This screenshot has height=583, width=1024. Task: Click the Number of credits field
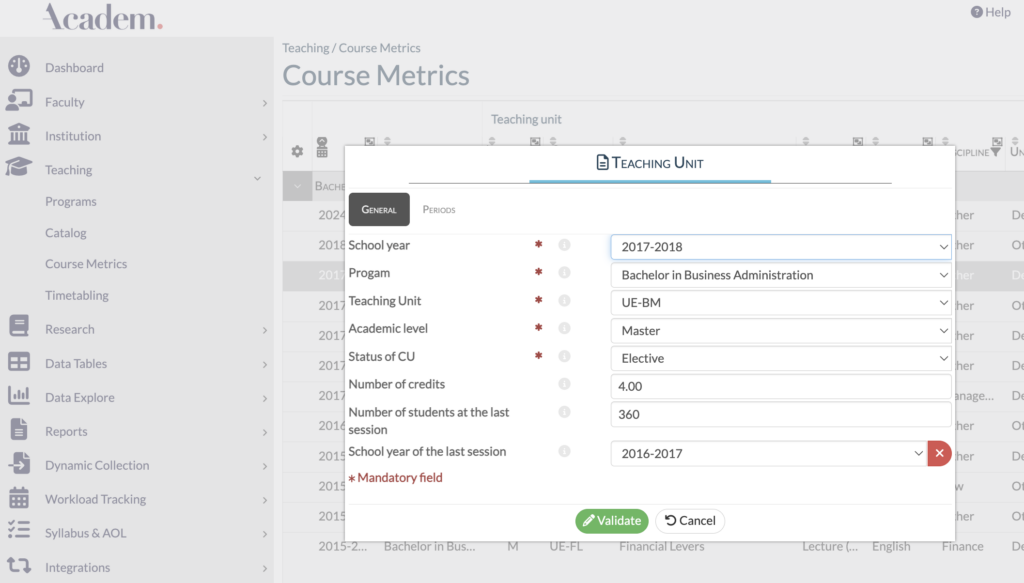coord(780,386)
